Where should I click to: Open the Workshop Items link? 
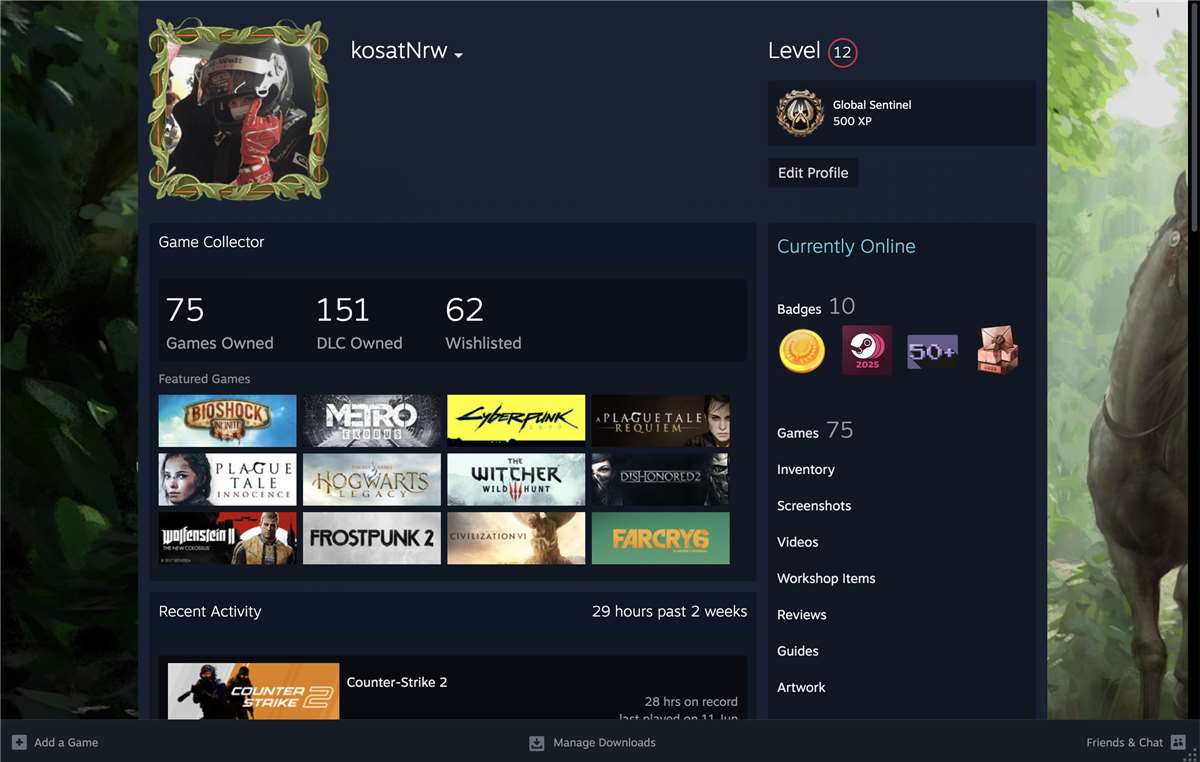click(x=826, y=578)
